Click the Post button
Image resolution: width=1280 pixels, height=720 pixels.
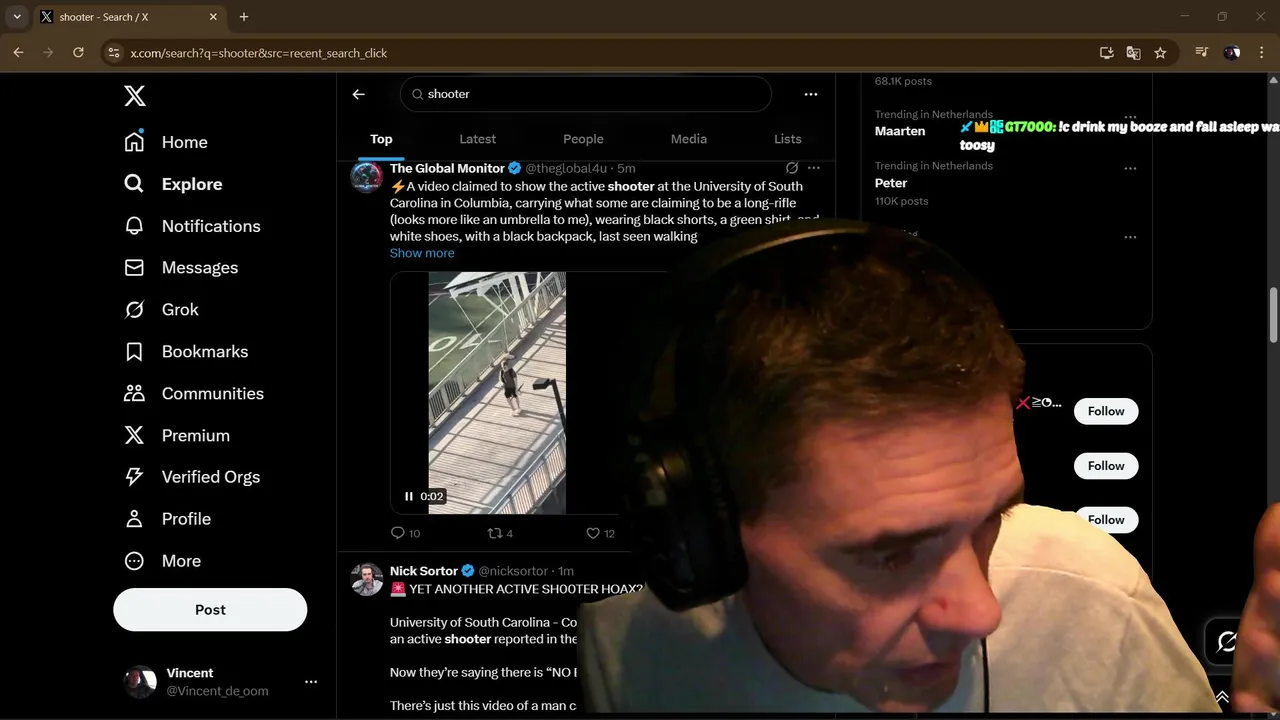[210, 610]
